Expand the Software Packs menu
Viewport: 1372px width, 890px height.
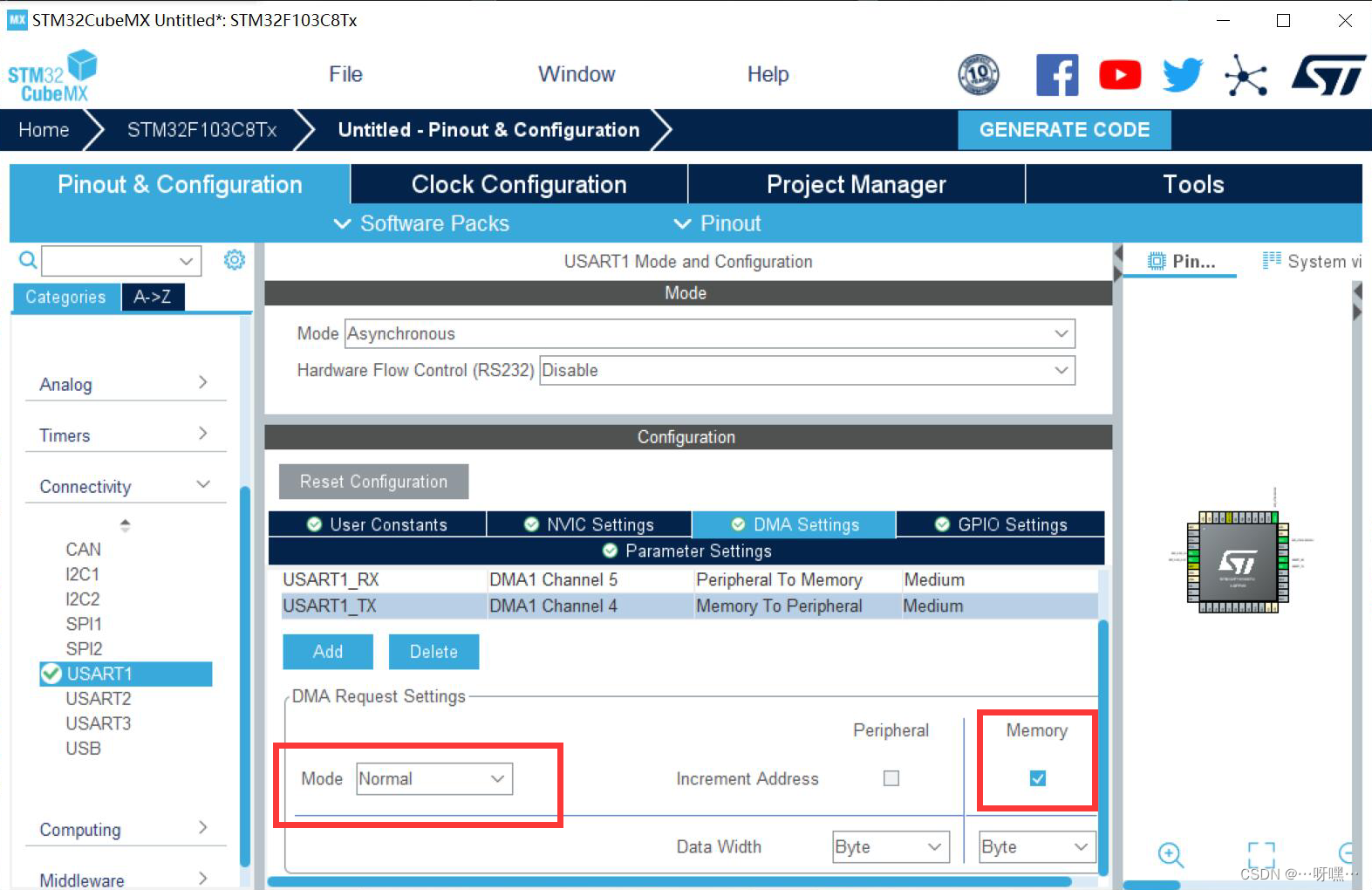(x=421, y=223)
